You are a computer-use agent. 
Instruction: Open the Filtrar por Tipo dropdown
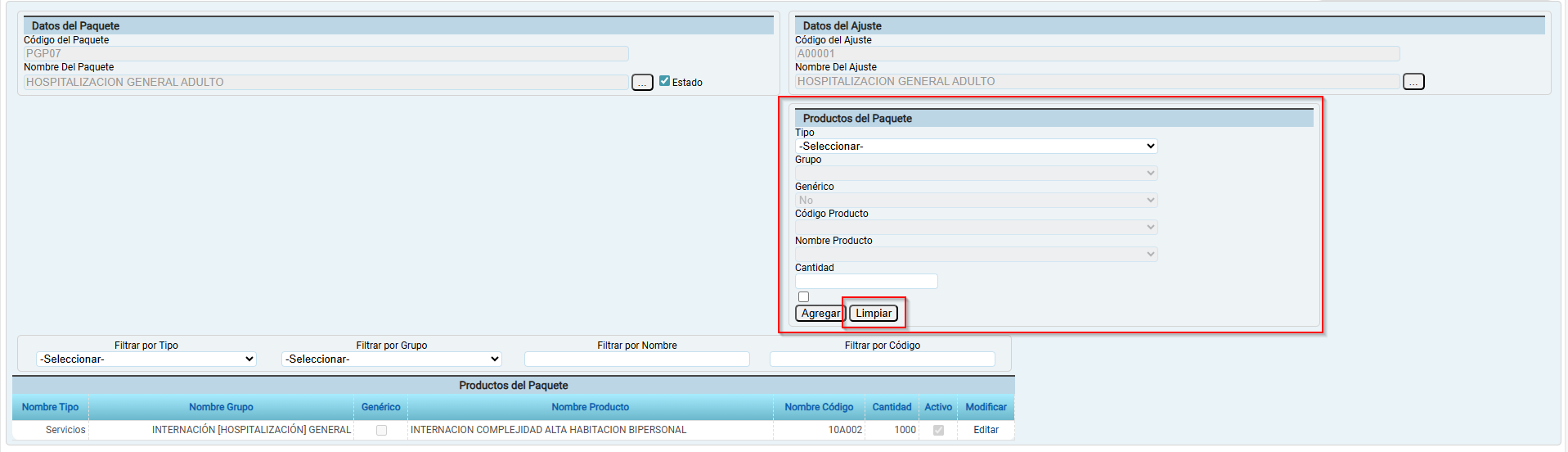[146, 359]
